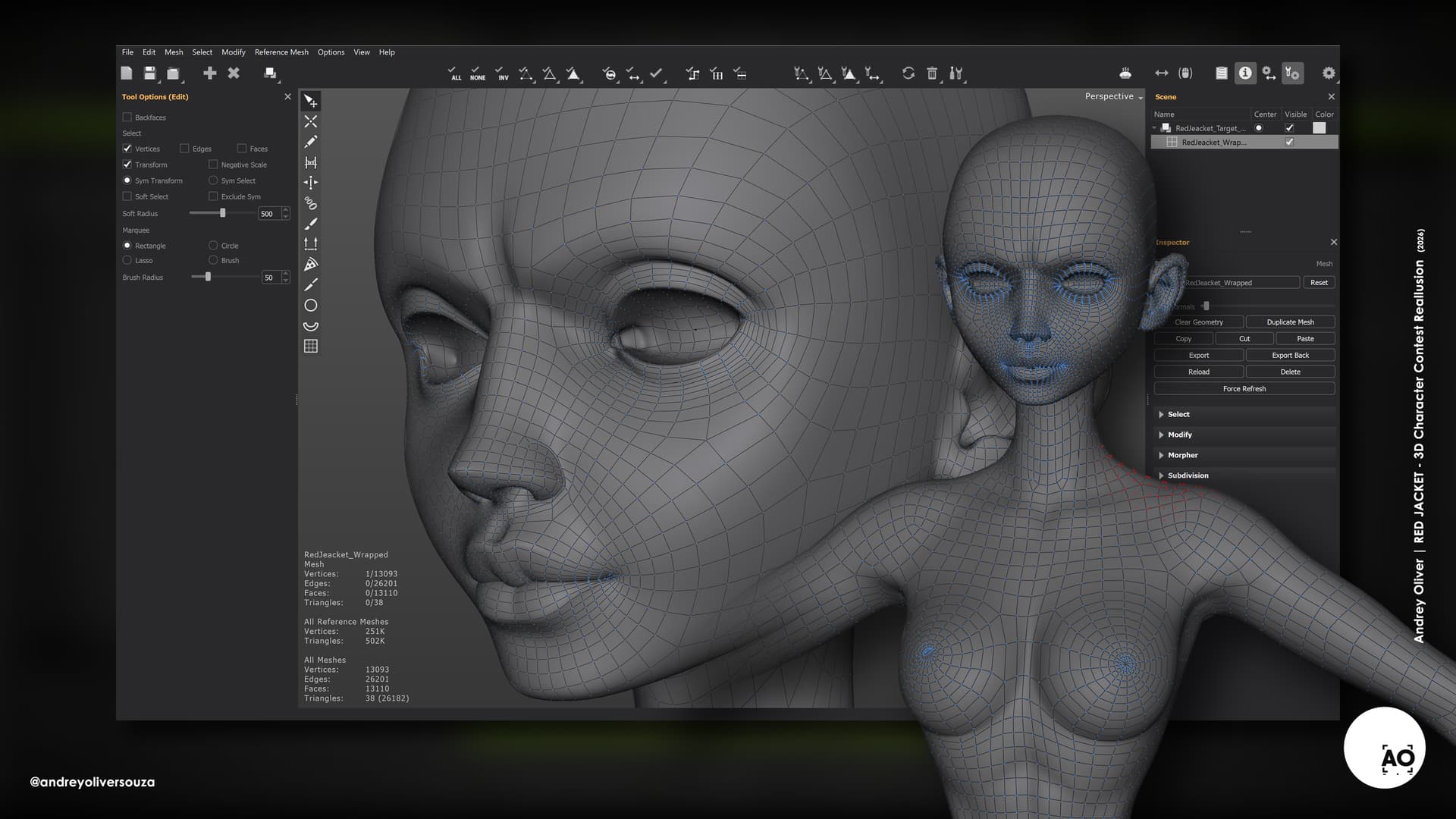Screen dimensions: 1456x819
Task: Select the Brush tool in the vertical toolbar
Action: pyautogui.click(x=311, y=224)
